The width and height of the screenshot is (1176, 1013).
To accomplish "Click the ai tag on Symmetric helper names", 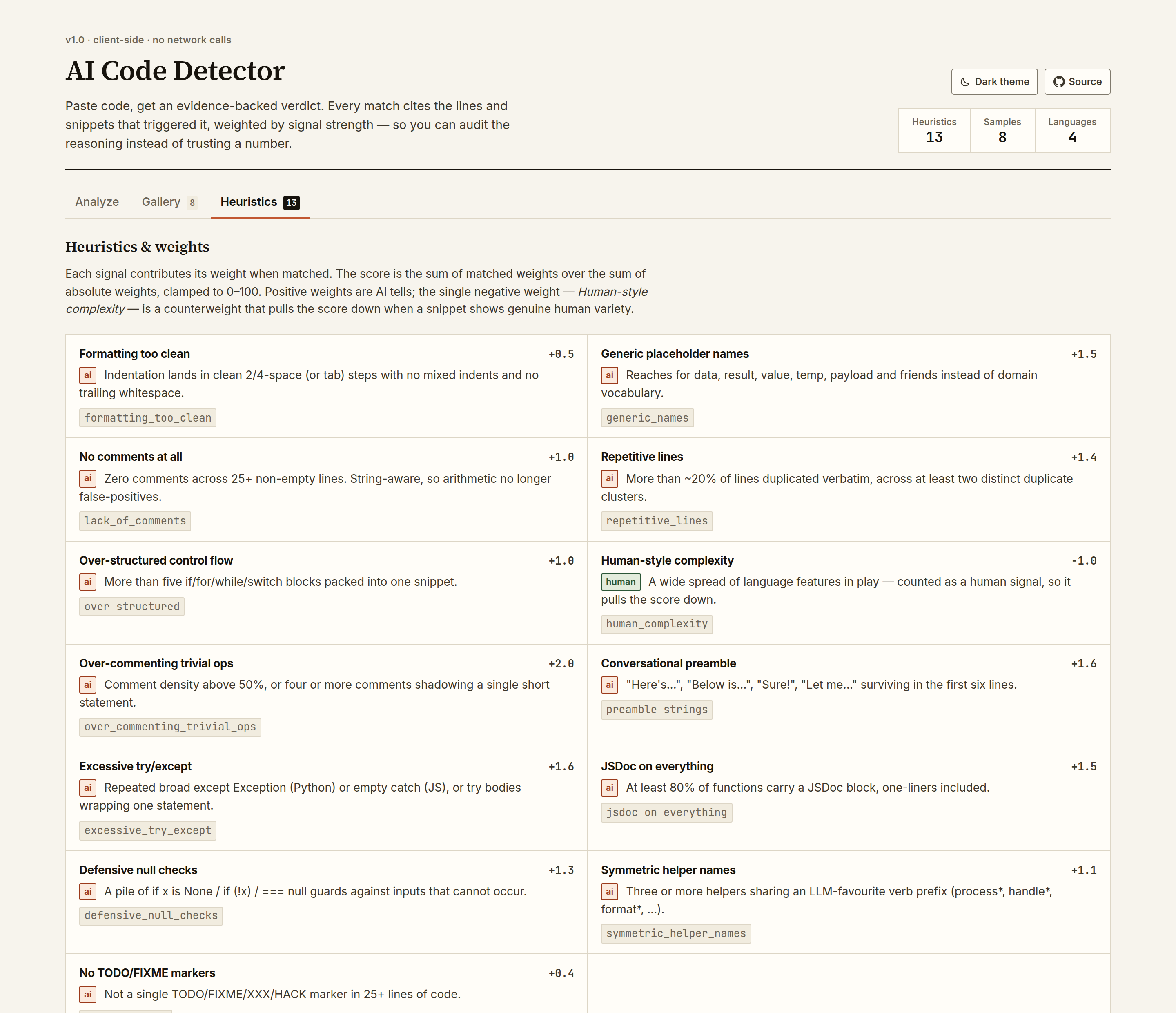I will pyautogui.click(x=610, y=892).
